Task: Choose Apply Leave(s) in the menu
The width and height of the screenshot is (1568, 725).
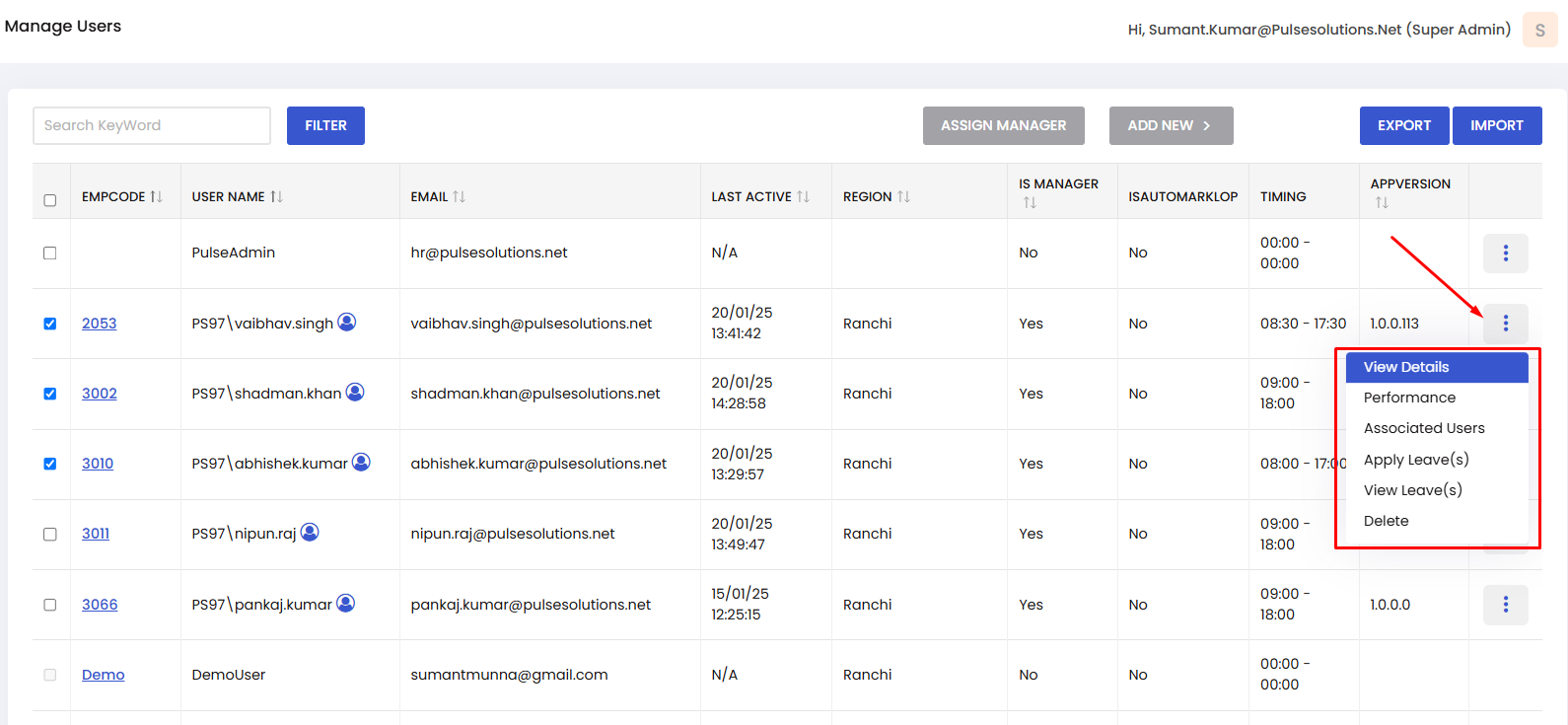Action: click(x=1416, y=460)
